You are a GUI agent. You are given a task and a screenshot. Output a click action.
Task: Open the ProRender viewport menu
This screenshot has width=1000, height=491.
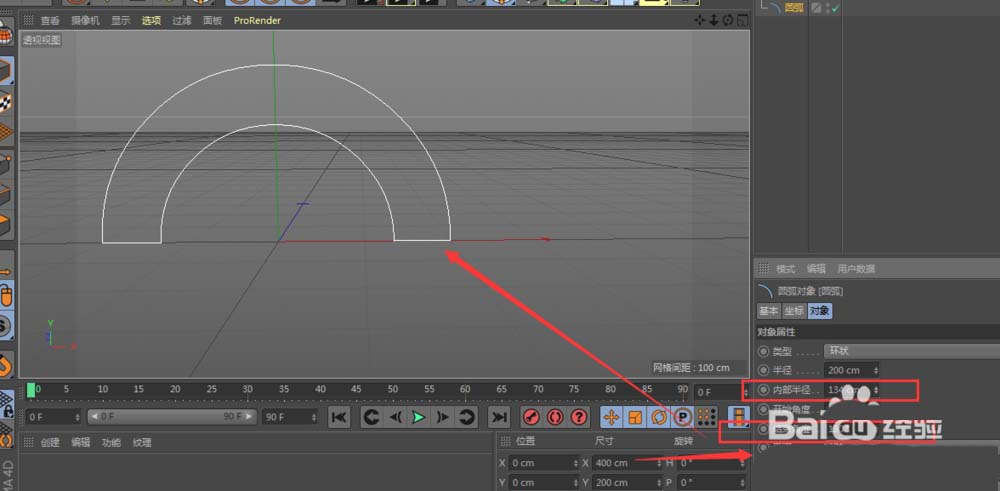[257, 20]
